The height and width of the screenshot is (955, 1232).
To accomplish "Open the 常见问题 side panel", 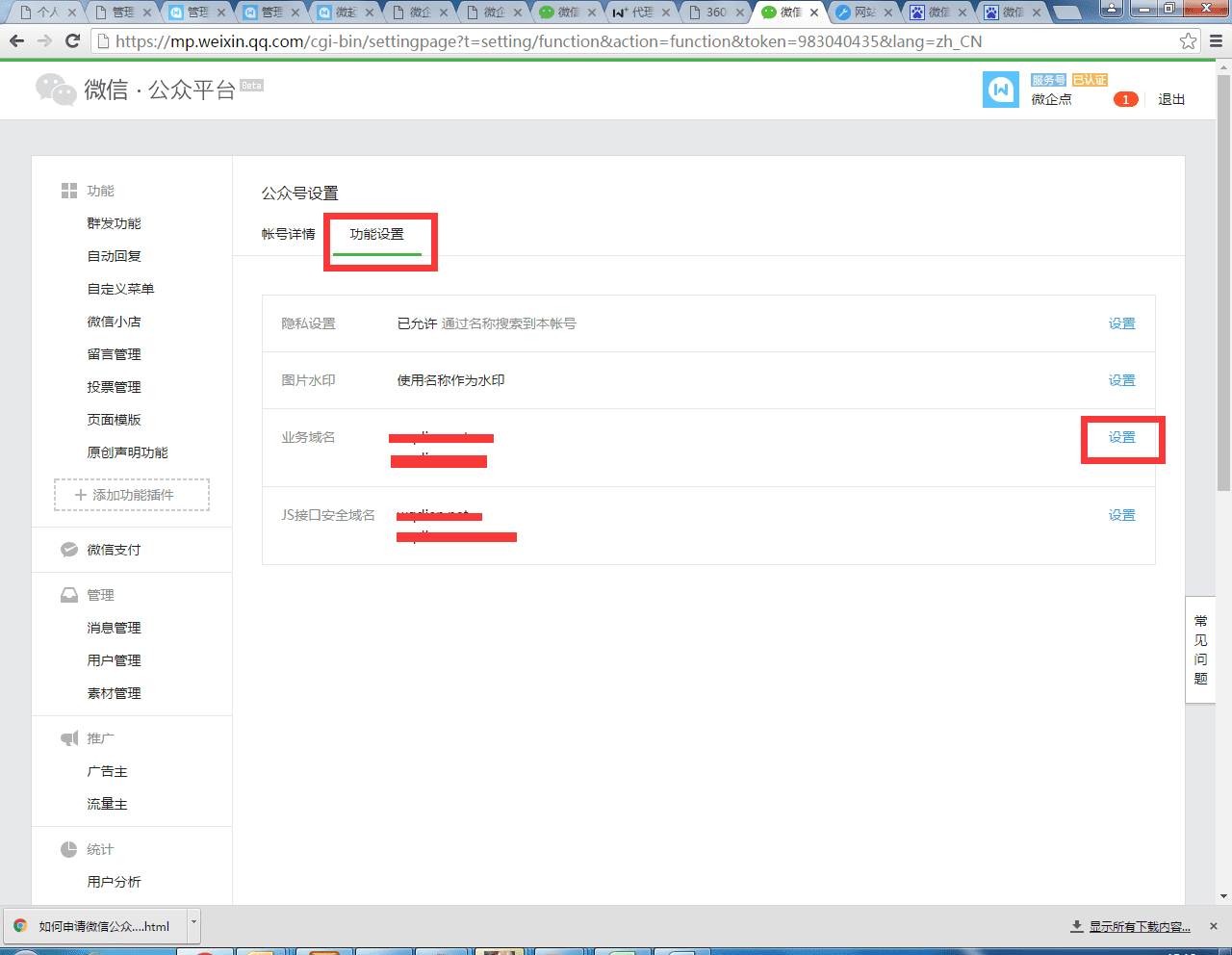I will (x=1200, y=650).
